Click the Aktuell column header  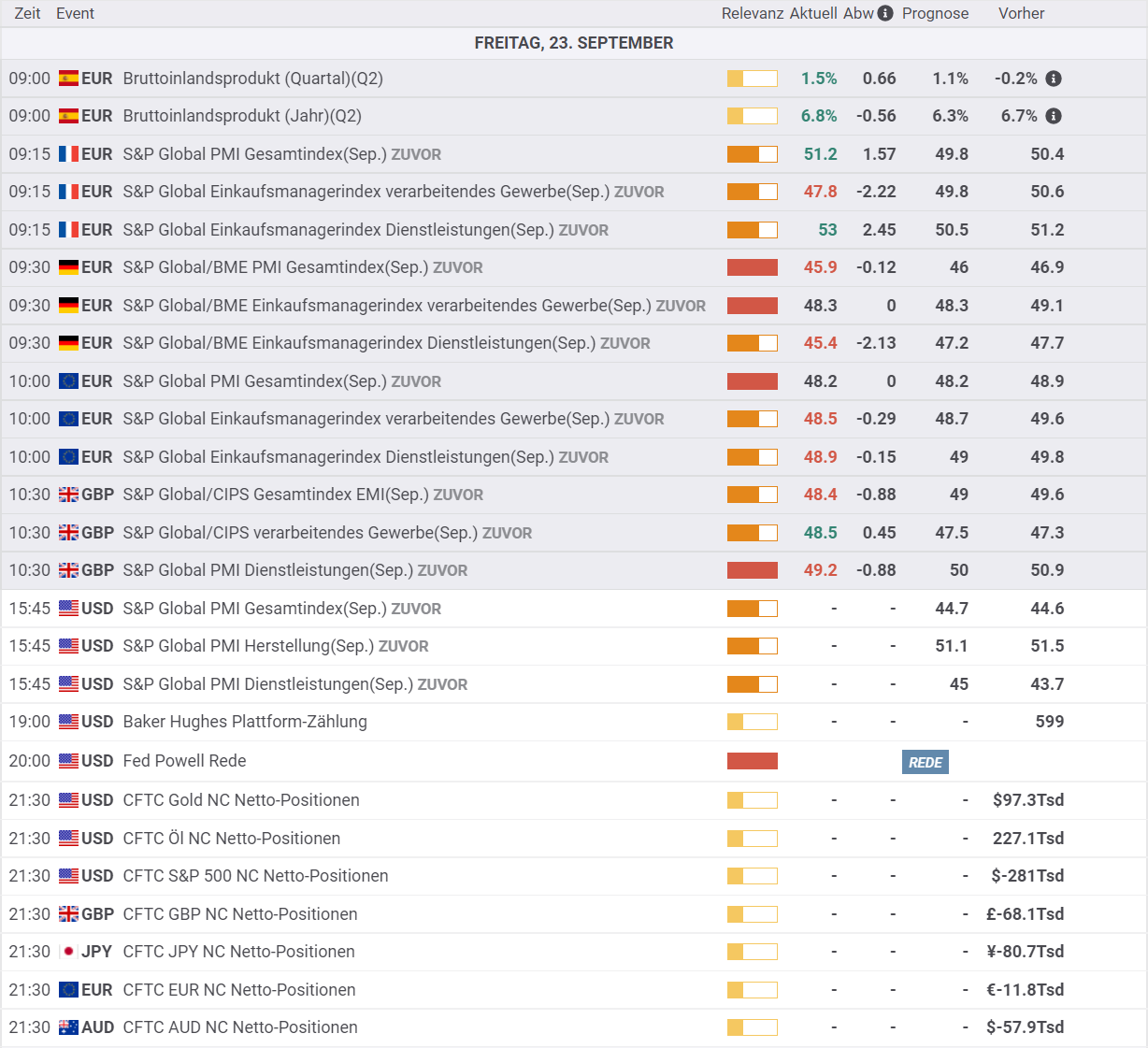click(x=813, y=13)
